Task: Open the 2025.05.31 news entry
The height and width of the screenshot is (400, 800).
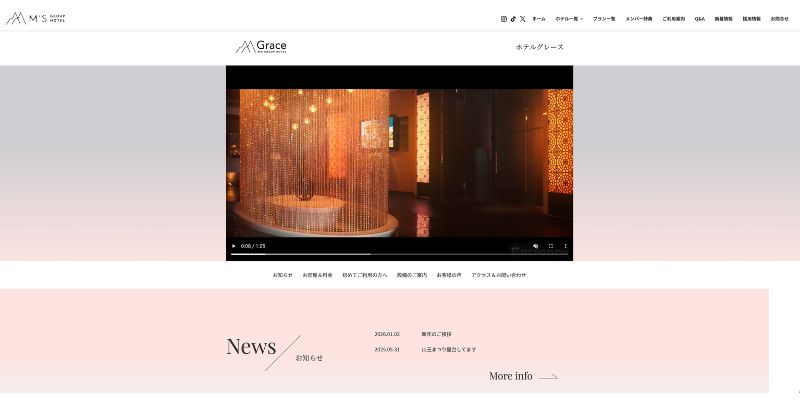Action: point(448,350)
